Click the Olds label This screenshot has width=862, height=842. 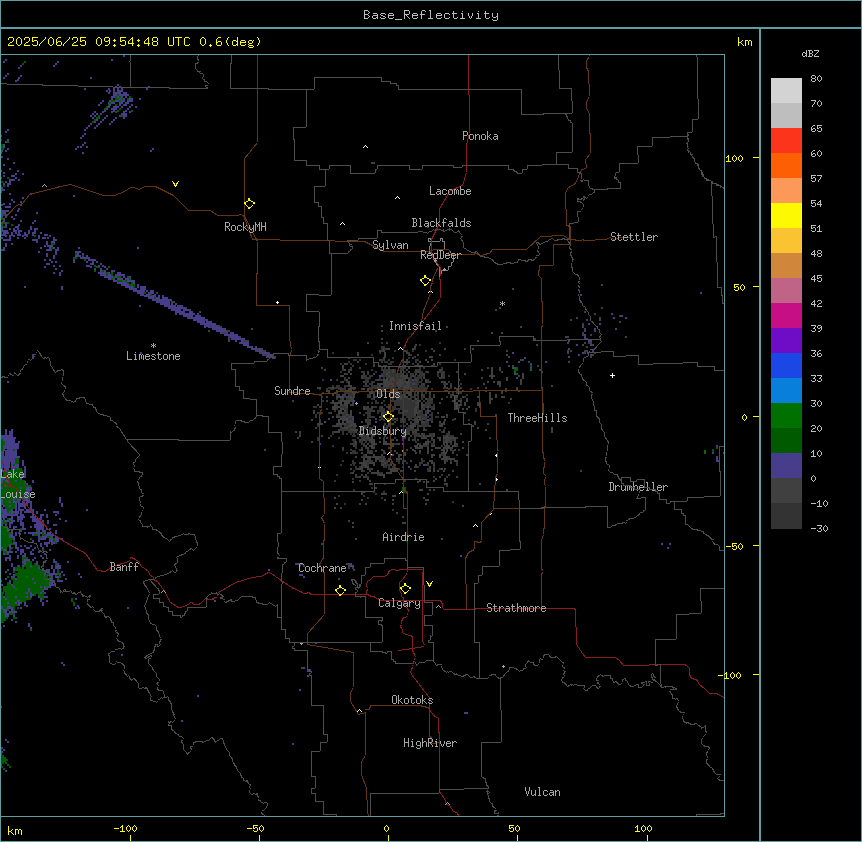388,394
